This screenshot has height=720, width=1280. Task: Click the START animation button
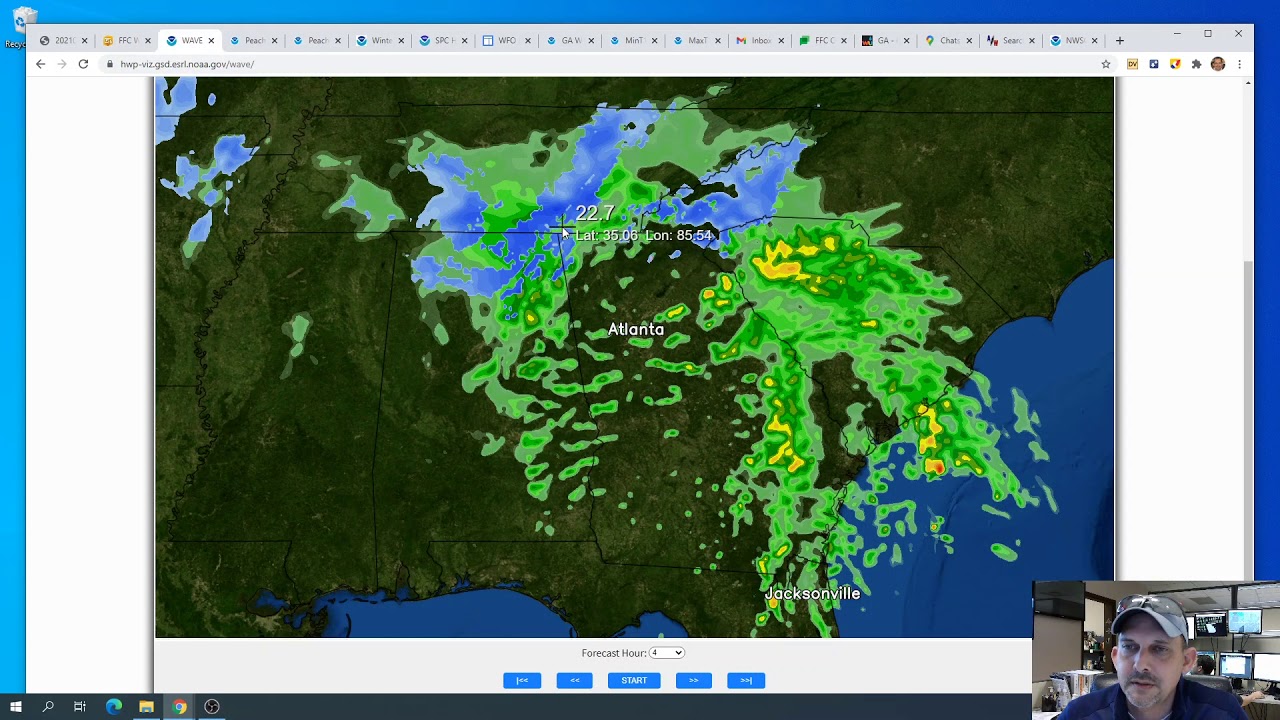[x=634, y=680]
